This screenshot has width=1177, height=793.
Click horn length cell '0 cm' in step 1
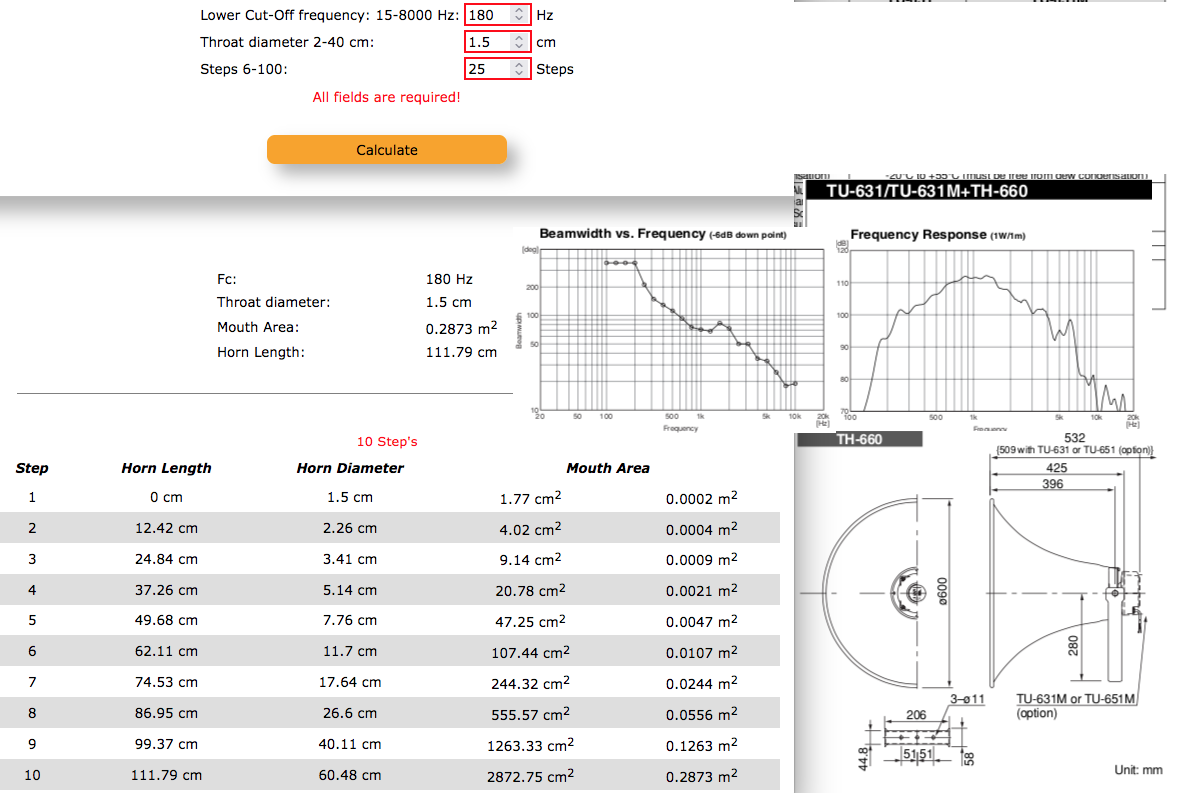pyautogui.click(x=166, y=498)
